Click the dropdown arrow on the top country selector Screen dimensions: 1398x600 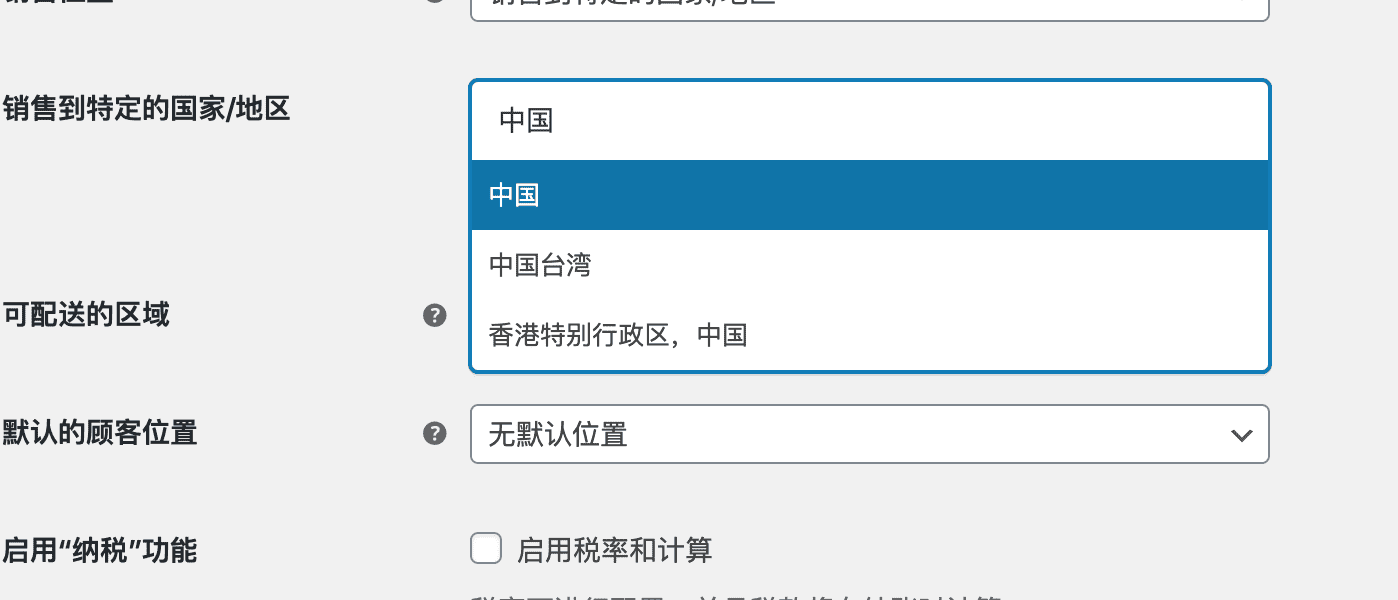pos(1242,5)
